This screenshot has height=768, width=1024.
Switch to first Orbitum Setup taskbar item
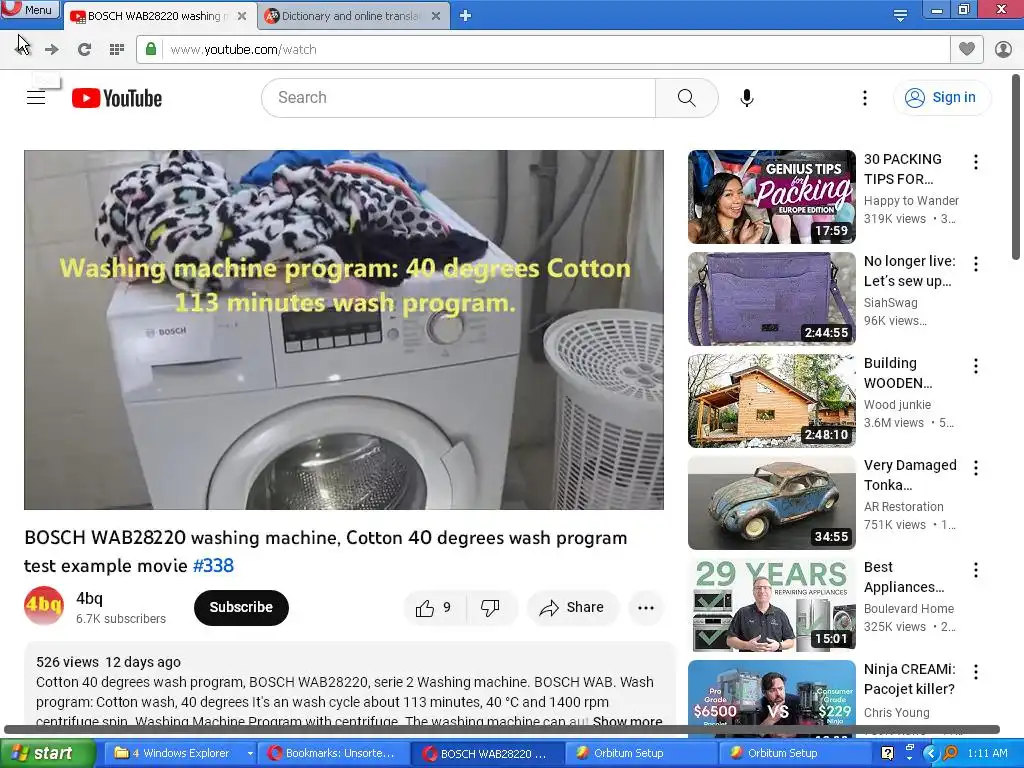click(639, 753)
